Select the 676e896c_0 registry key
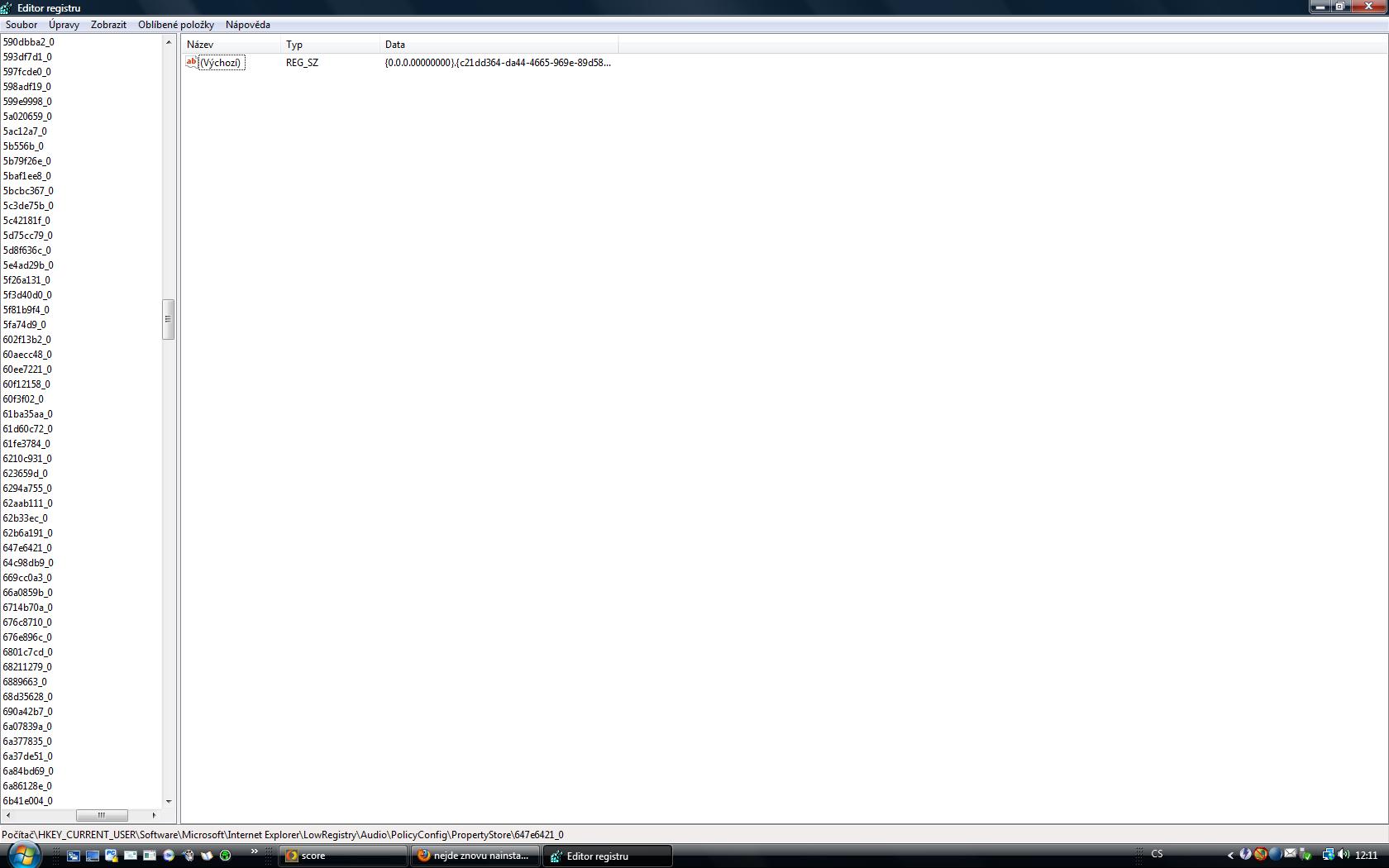The height and width of the screenshot is (868, 1389). click(27, 637)
